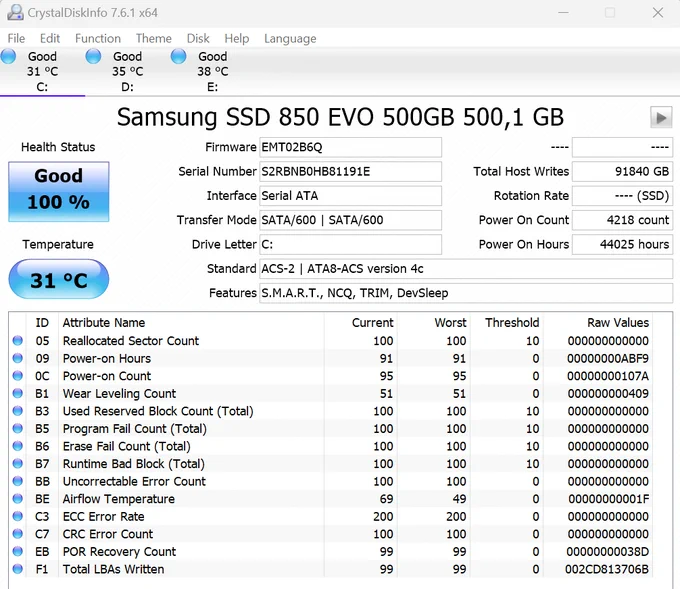Select raw value 0000000ABF9
This screenshot has height=589, width=680.
click(608, 358)
